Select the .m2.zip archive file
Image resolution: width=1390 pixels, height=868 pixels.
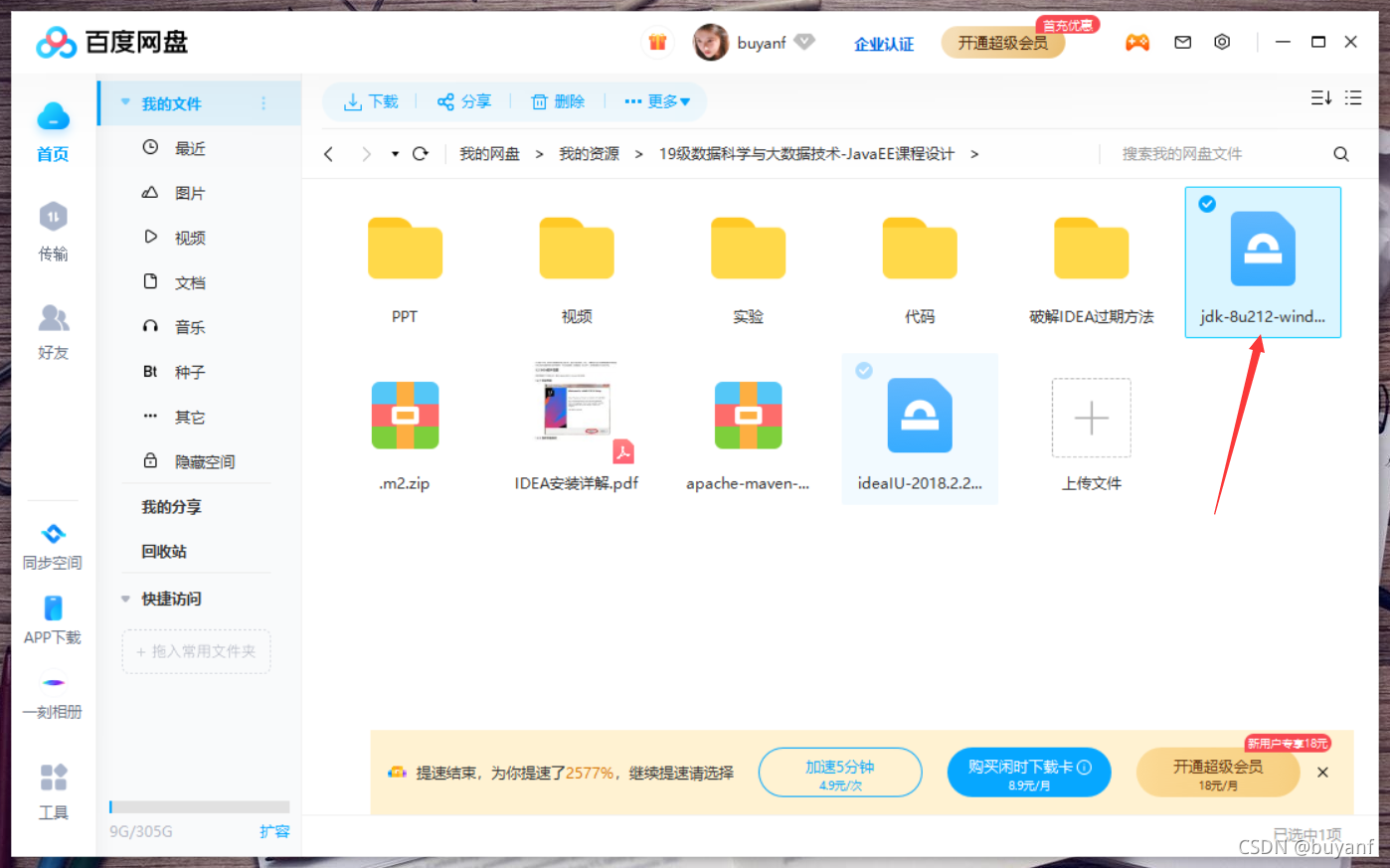click(x=405, y=416)
